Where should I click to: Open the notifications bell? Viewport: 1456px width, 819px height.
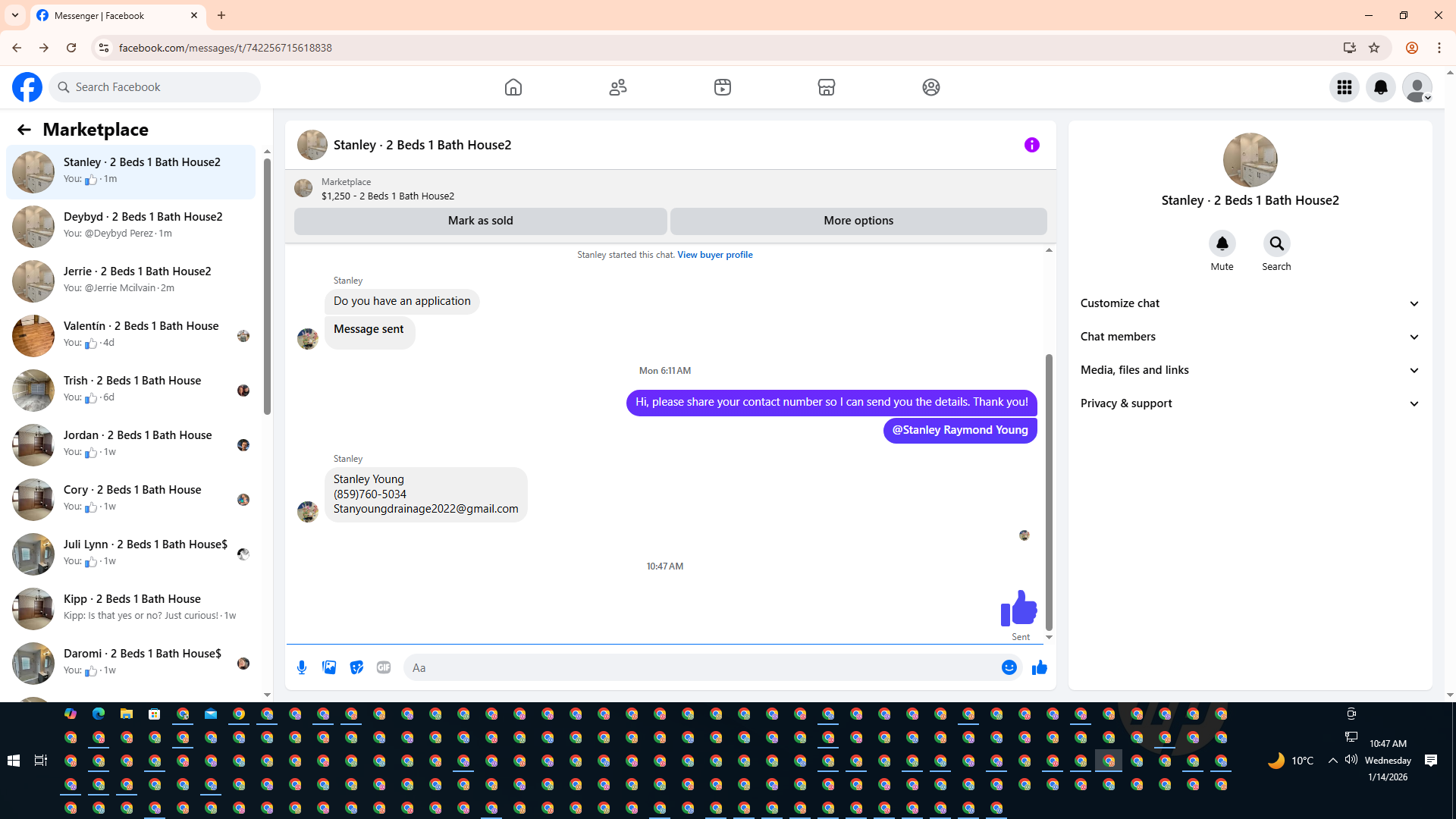pos(1380,87)
